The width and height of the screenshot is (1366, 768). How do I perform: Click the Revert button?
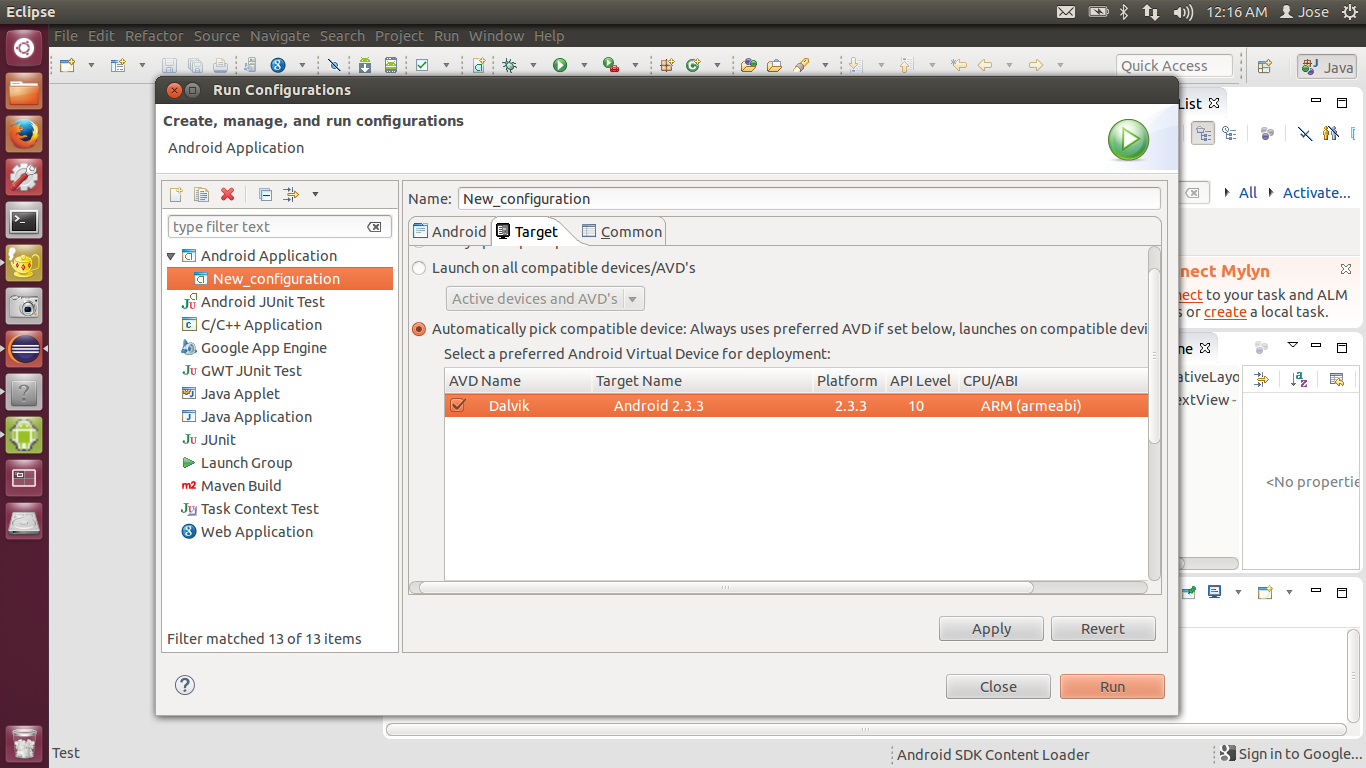click(x=1103, y=629)
